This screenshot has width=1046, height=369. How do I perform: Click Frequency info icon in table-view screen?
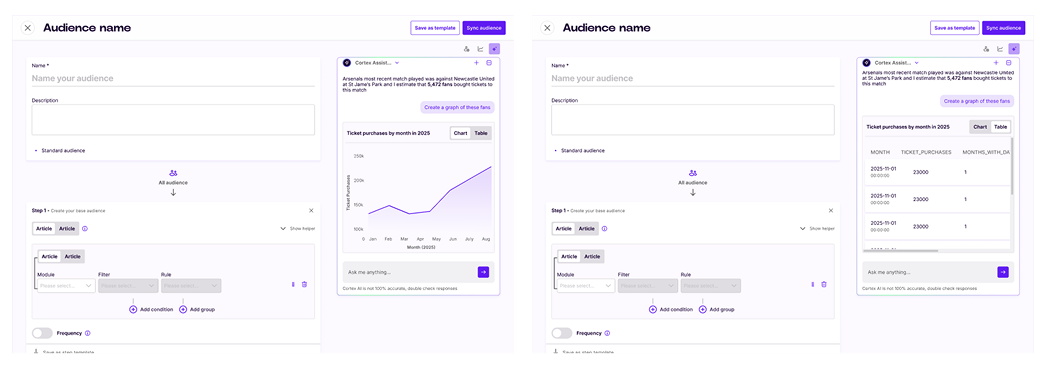(608, 333)
